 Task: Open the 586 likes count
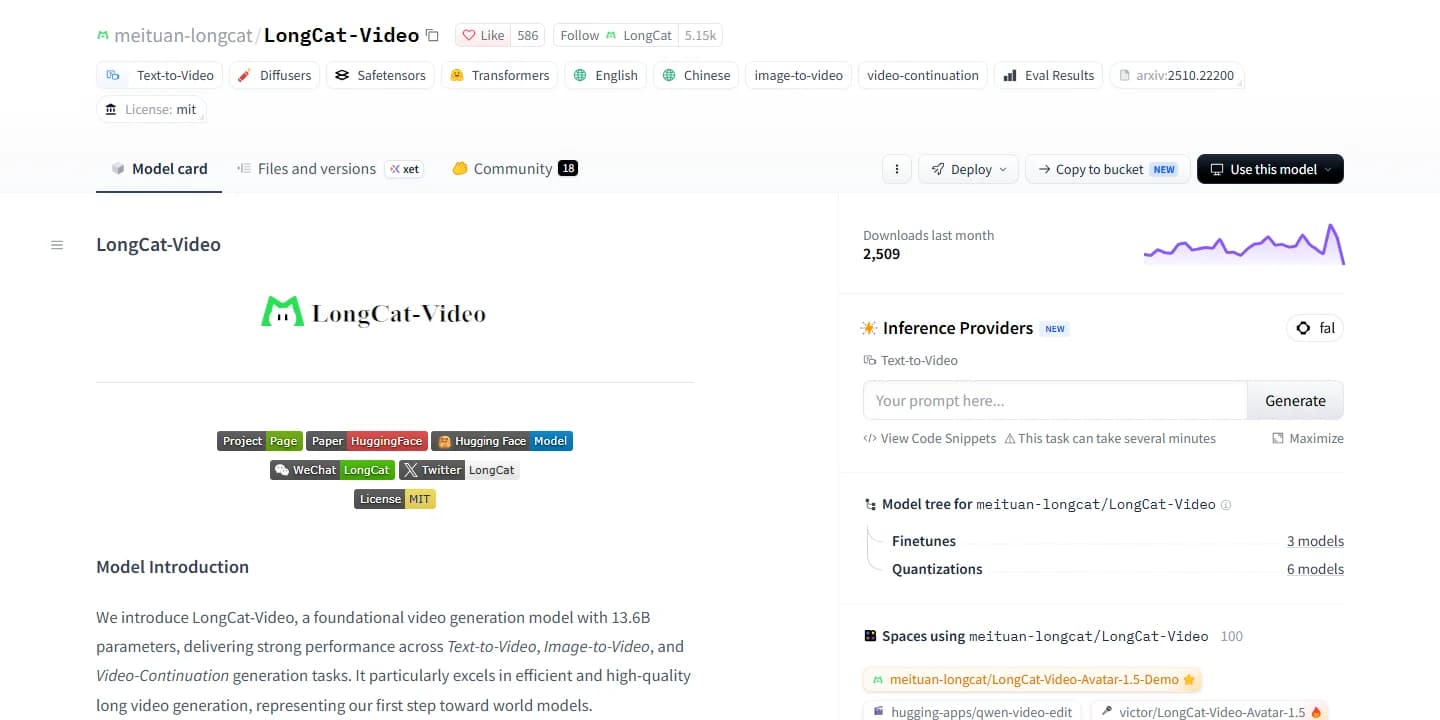point(528,35)
